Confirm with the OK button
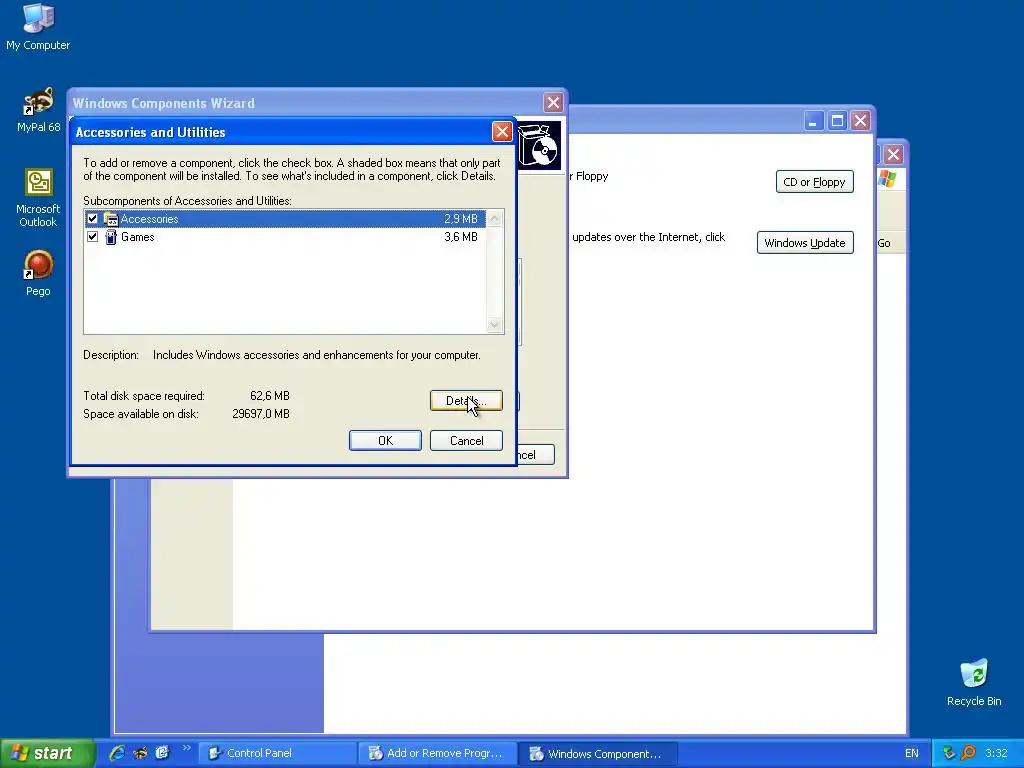This screenshot has height=768, width=1024. pyautogui.click(x=385, y=441)
